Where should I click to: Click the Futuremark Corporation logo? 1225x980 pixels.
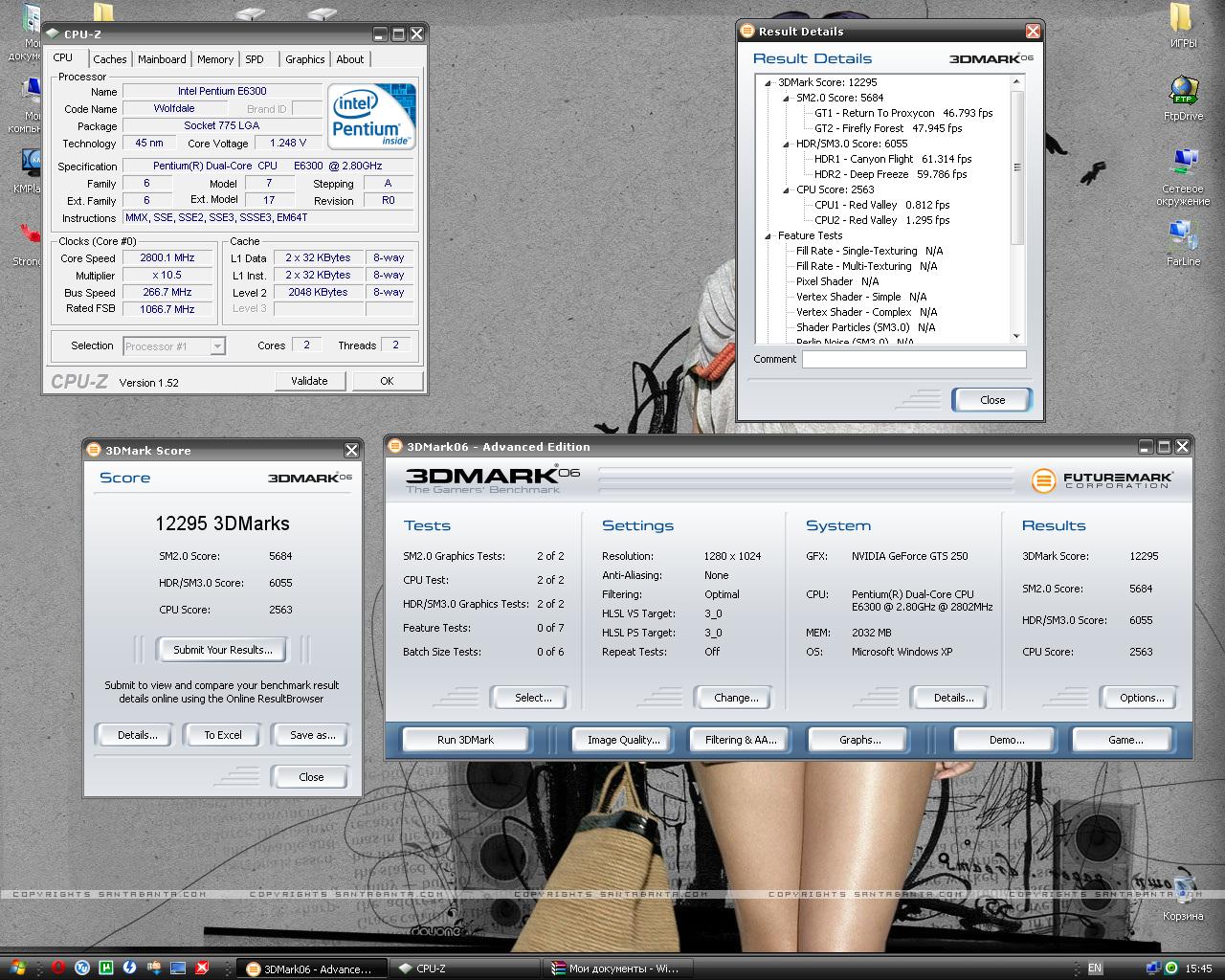(x=1102, y=479)
